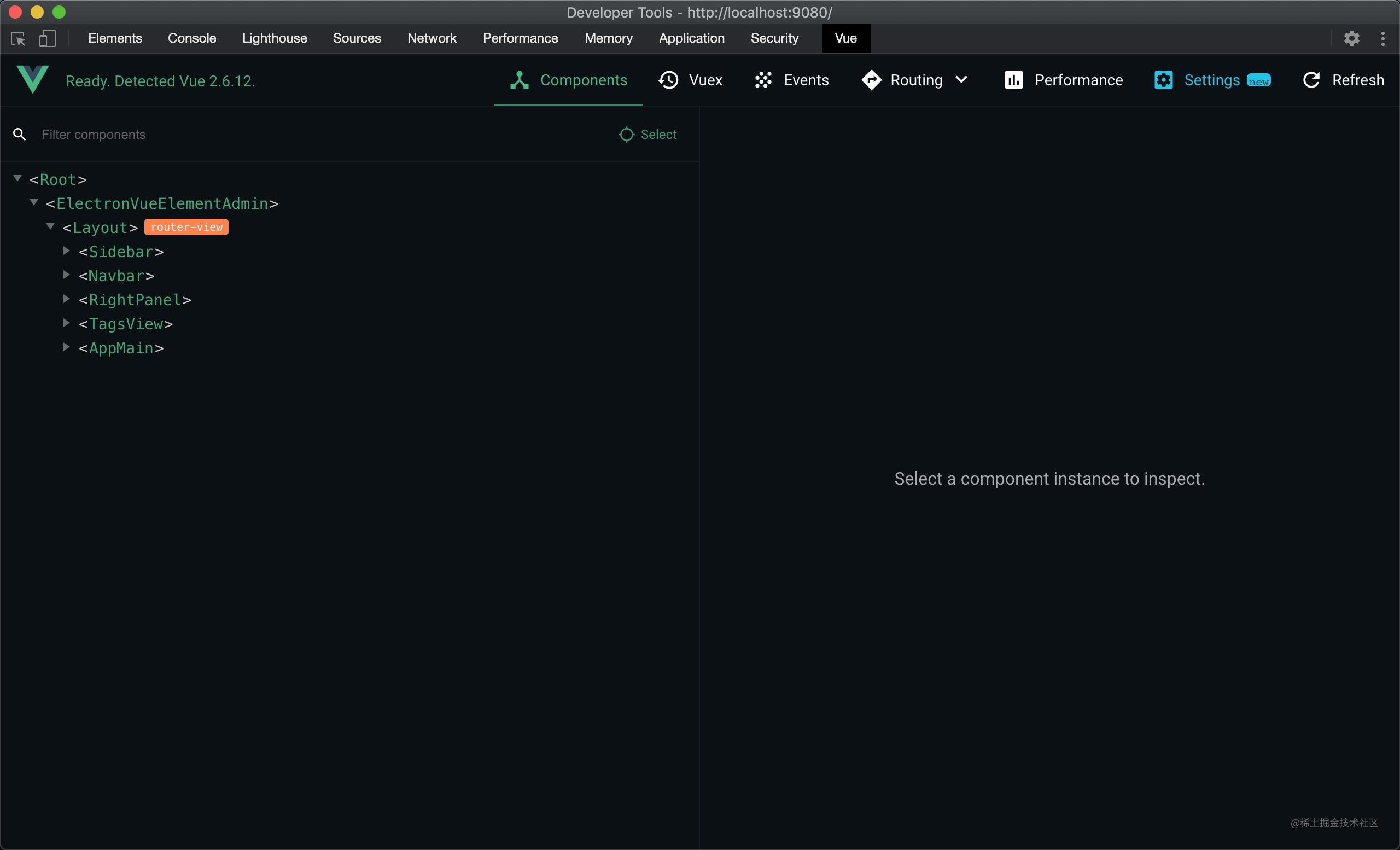Activate the Select component crosshair button
Screen dimensions: 1400x850
pyautogui.click(x=646, y=134)
